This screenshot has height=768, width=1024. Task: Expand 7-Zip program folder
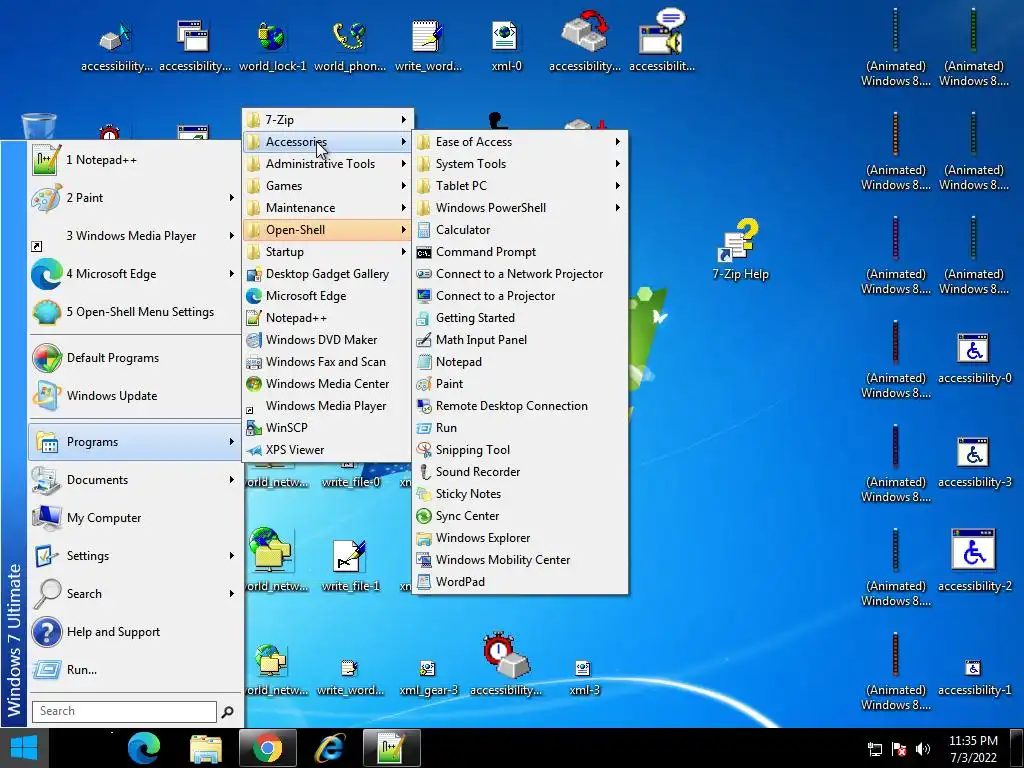point(327,120)
